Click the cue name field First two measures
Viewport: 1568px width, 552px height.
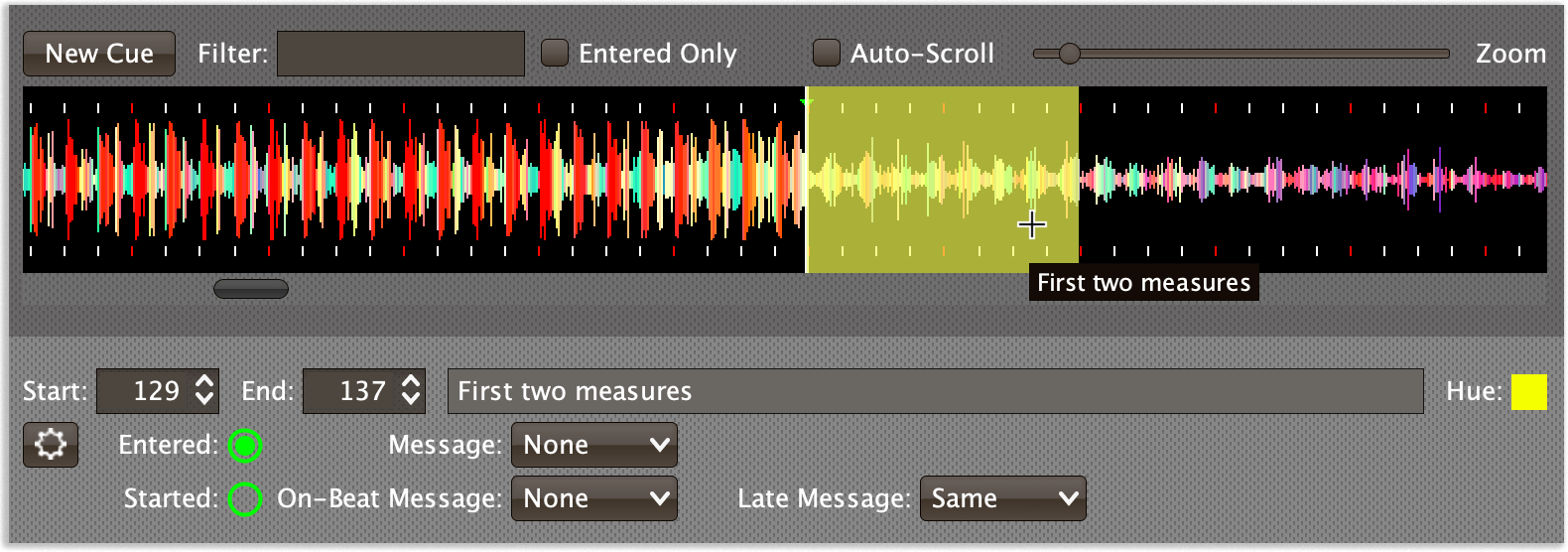pos(936,391)
